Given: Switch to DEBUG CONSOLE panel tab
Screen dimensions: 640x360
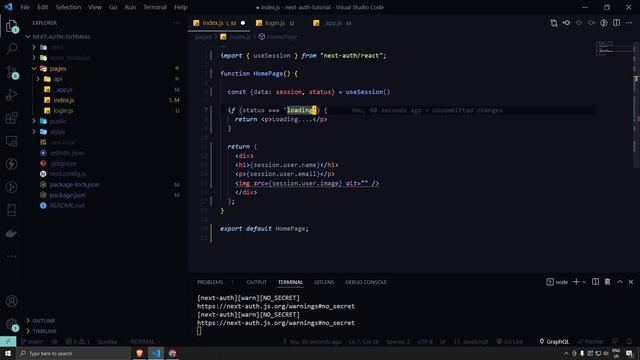Looking at the screenshot, I should coord(366,282).
